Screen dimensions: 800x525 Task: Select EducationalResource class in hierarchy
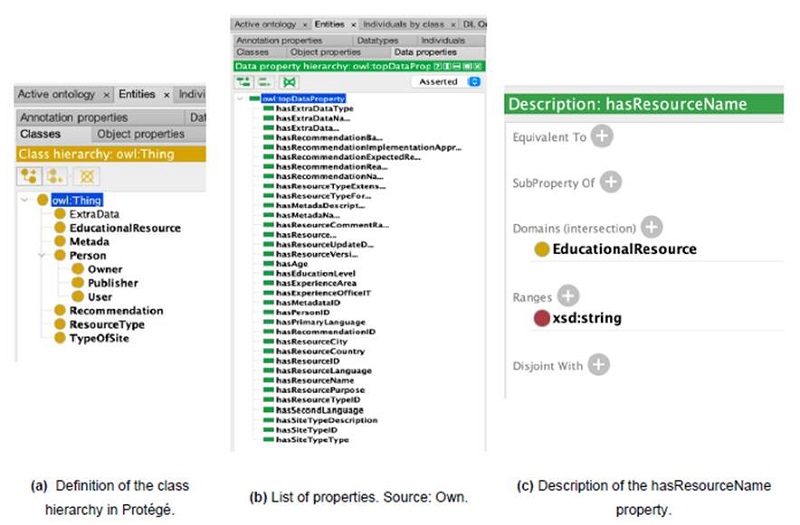tap(125, 228)
